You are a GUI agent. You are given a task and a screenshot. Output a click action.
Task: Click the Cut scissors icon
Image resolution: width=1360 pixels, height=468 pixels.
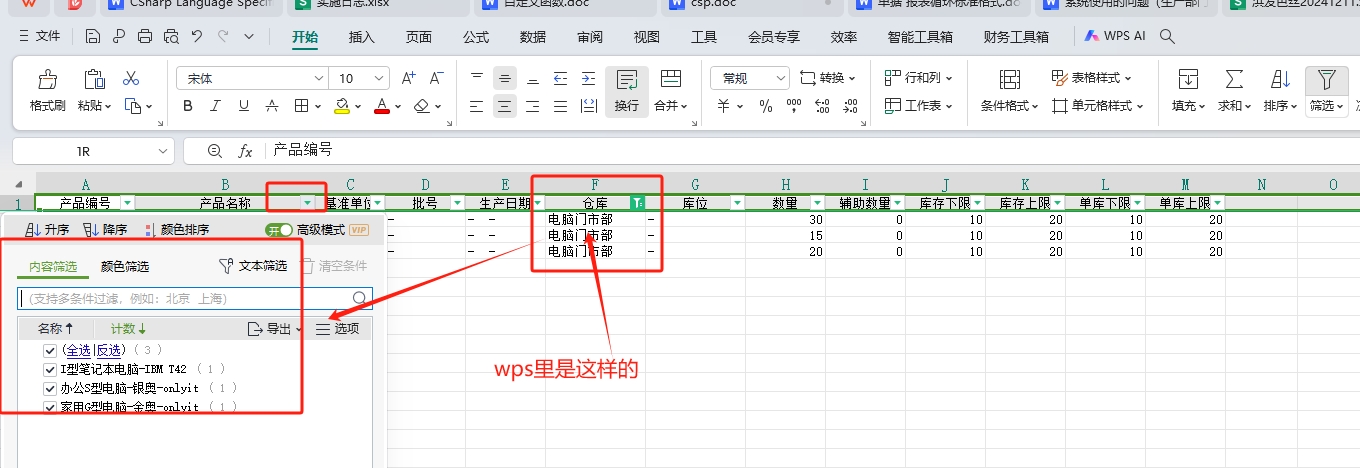(131, 78)
